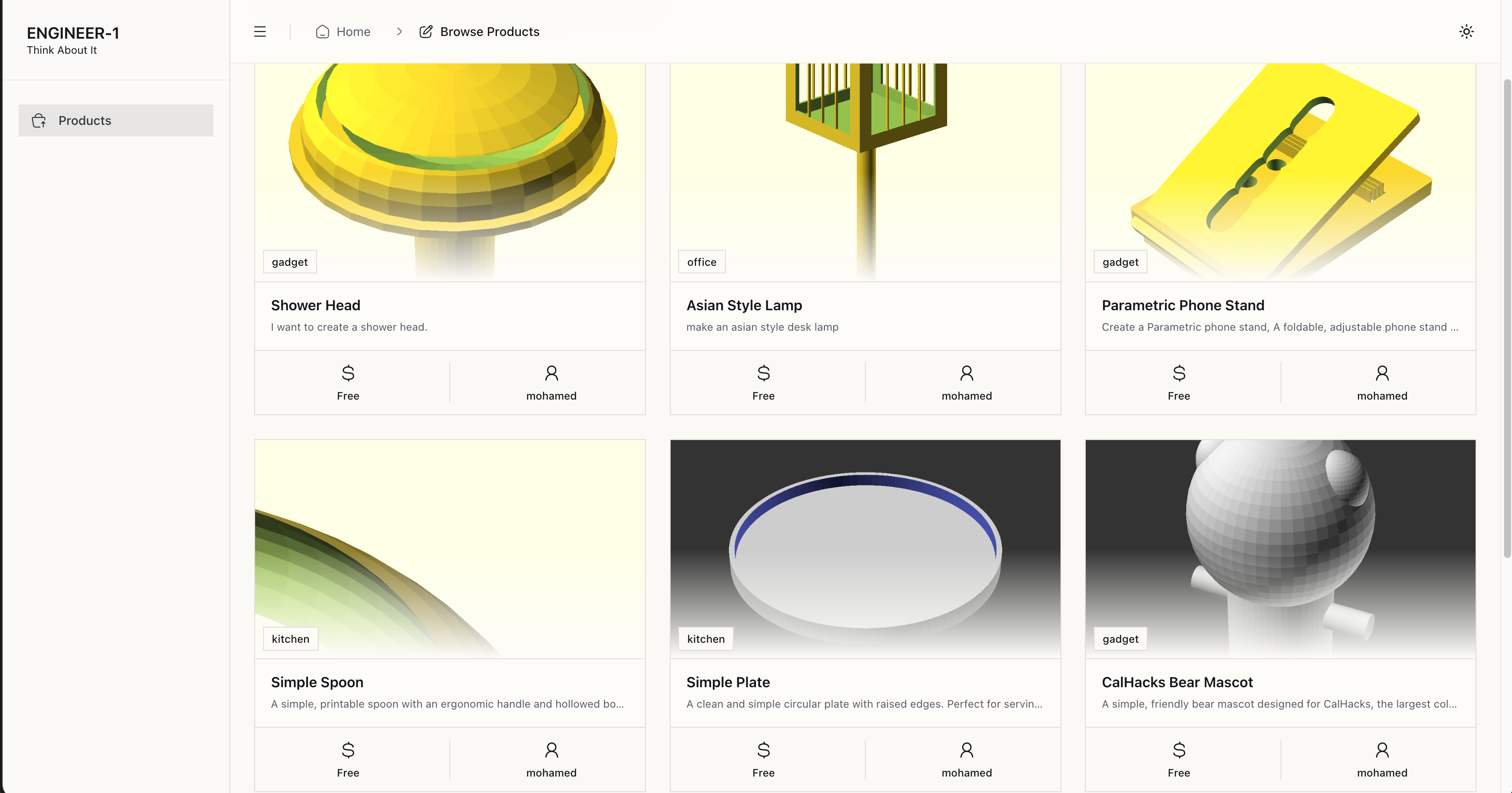Click Asian Style Lamp's user profile icon
1512x793 pixels.
(966, 373)
